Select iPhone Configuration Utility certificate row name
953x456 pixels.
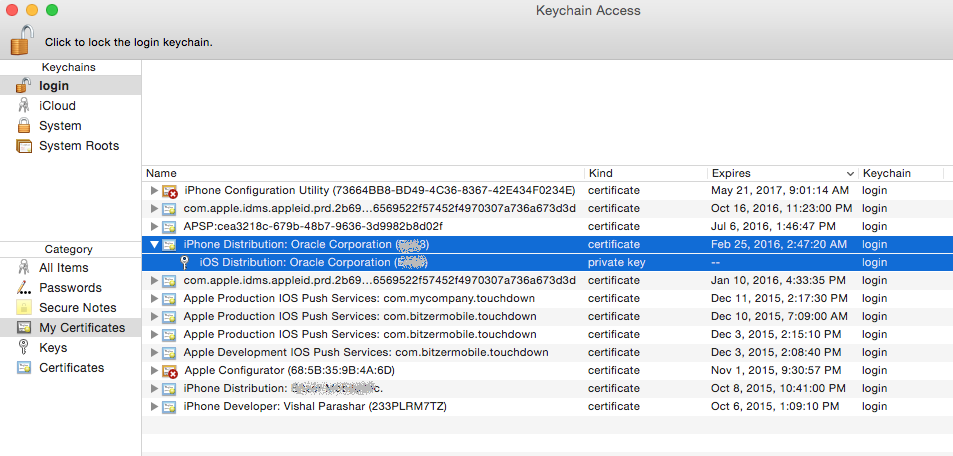(380, 190)
